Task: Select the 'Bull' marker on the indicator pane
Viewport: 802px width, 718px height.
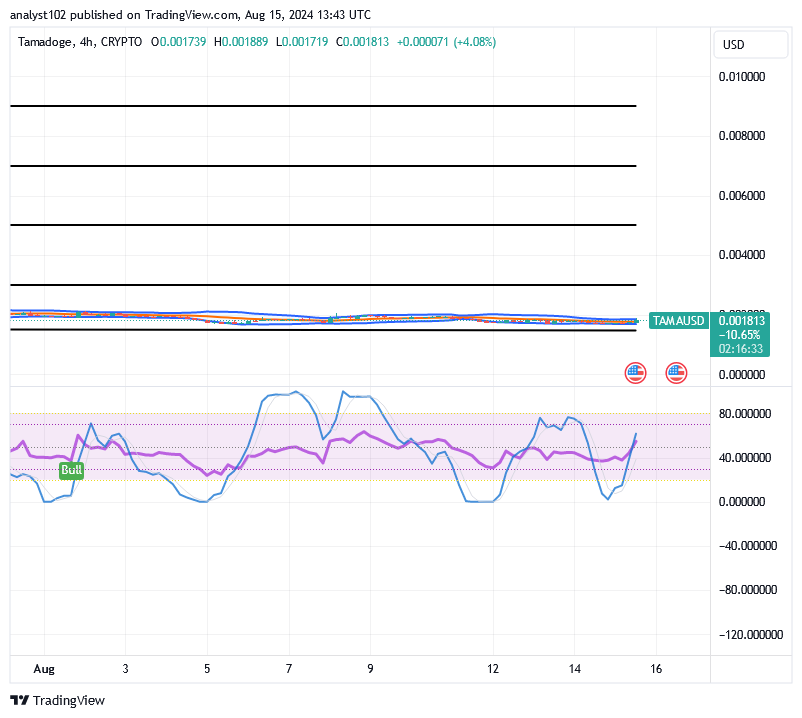Action: (x=70, y=470)
